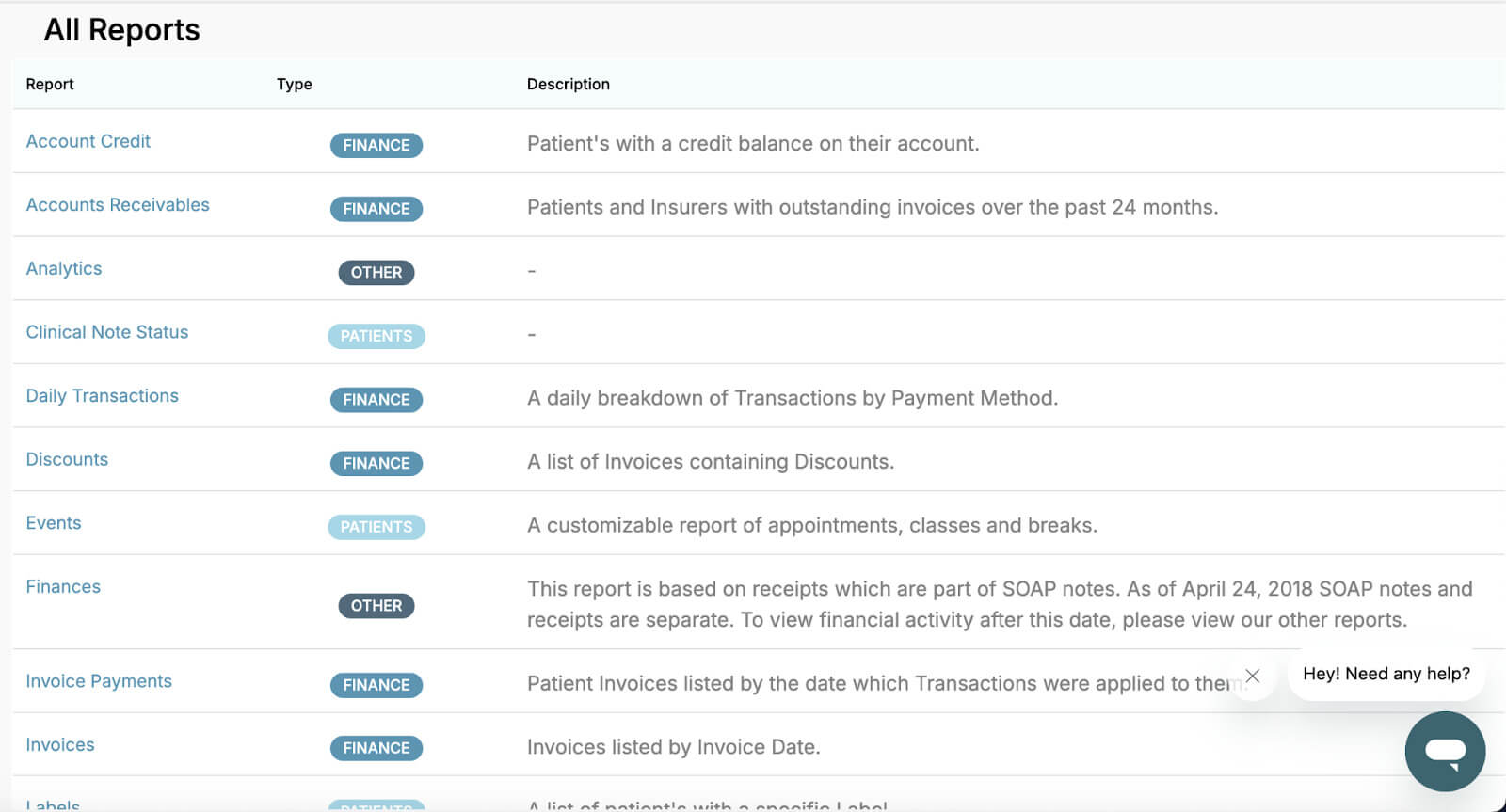
Task: Open the Account Credit report
Action: pos(88,141)
